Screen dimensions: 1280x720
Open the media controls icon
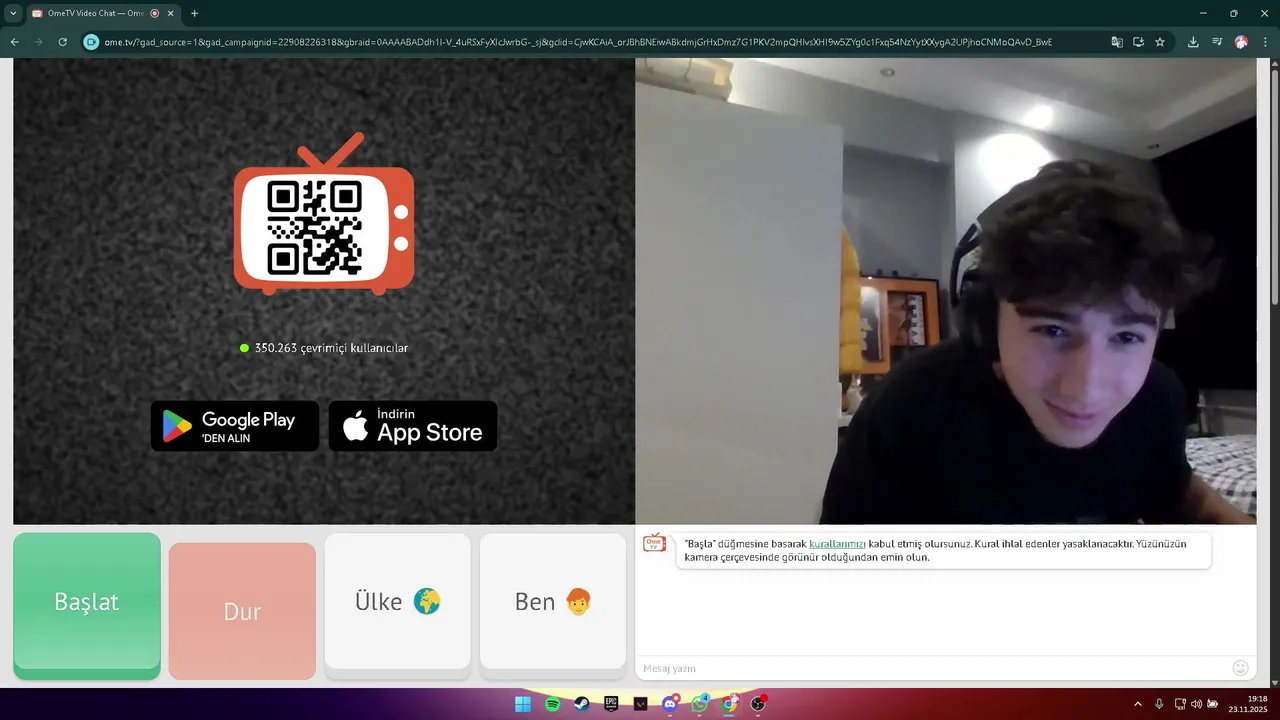[x=1217, y=42]
